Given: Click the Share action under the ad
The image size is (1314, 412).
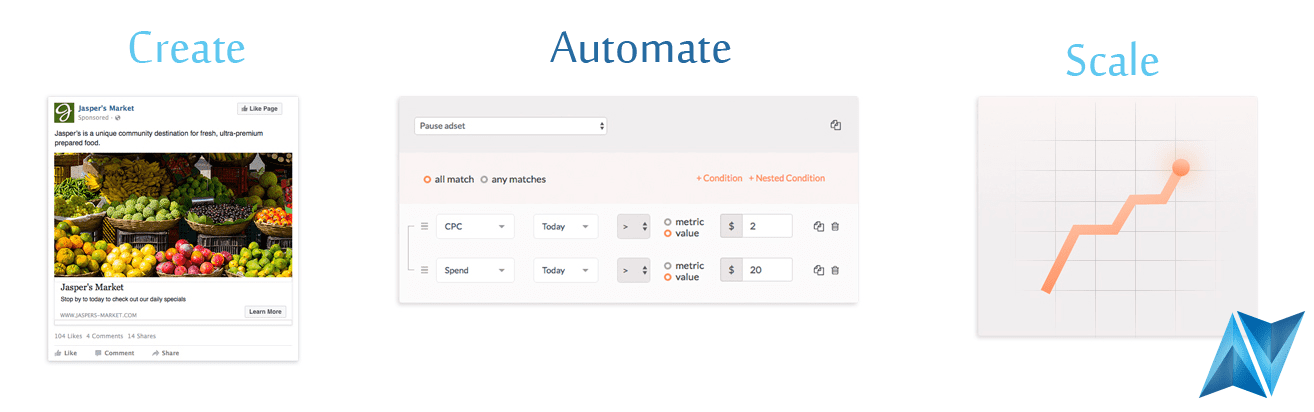Looking at the screenshot, I should click(x=166, y=353).
